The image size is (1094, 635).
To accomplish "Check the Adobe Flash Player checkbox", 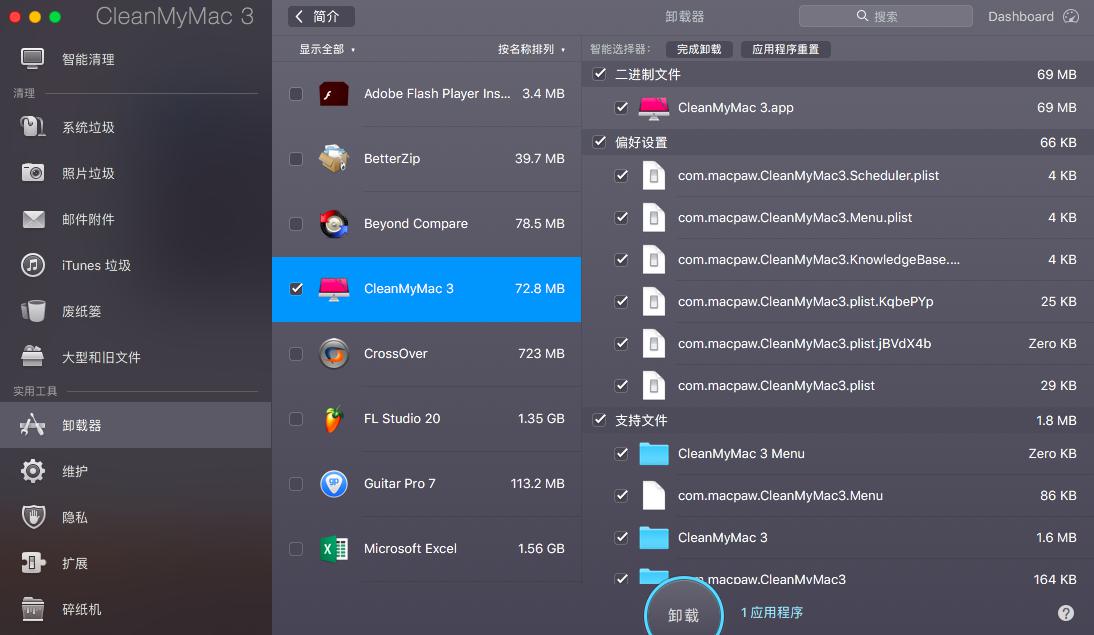I will tap(296, 94).
